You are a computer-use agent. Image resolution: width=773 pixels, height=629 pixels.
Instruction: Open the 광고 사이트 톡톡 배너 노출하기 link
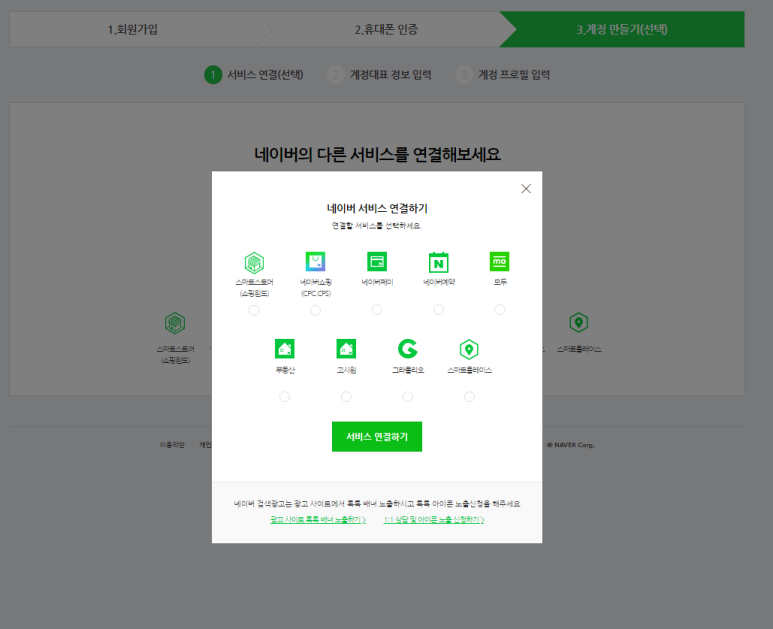(318, 520)
